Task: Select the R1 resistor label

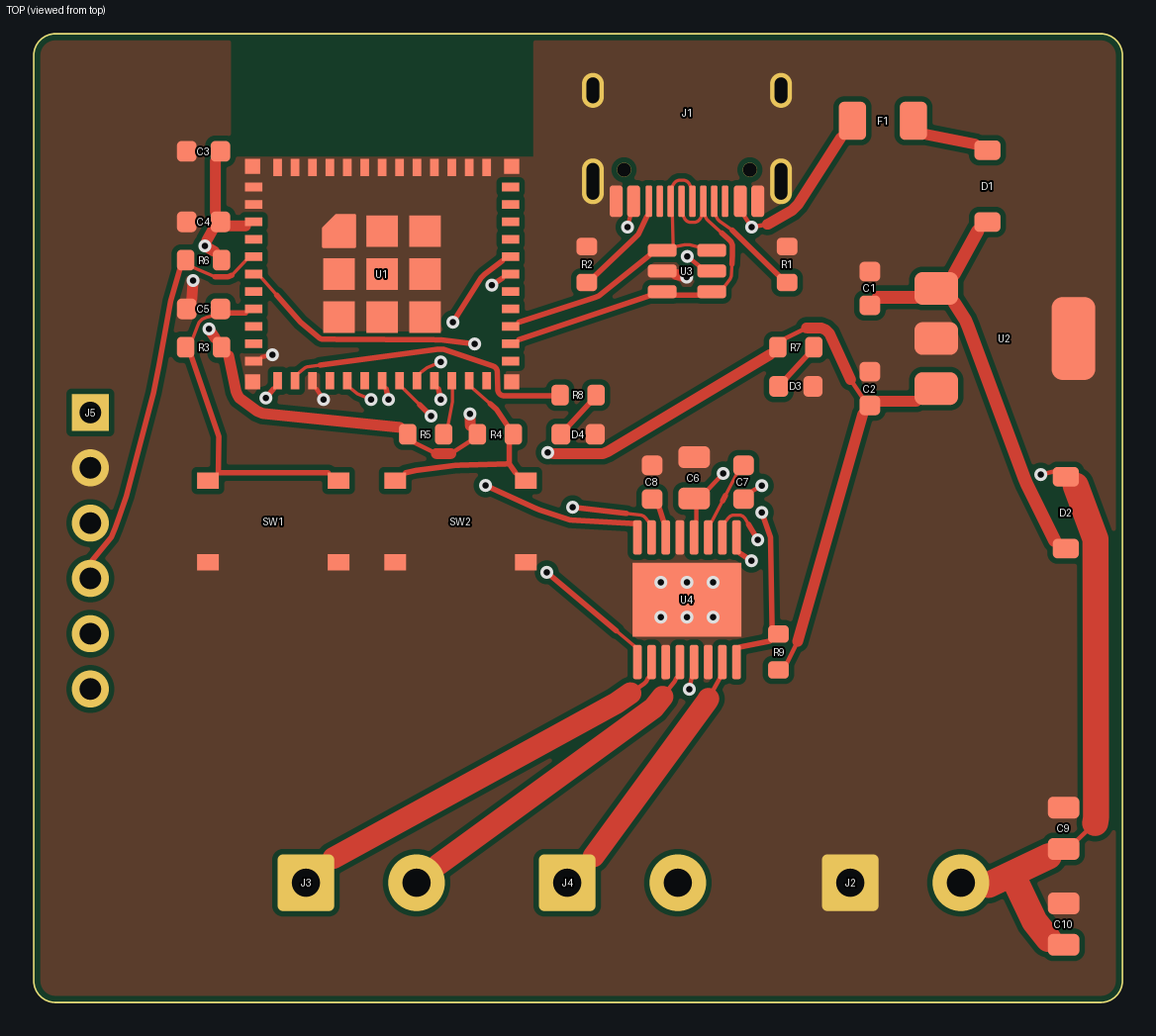Action: tap(787, 264)
